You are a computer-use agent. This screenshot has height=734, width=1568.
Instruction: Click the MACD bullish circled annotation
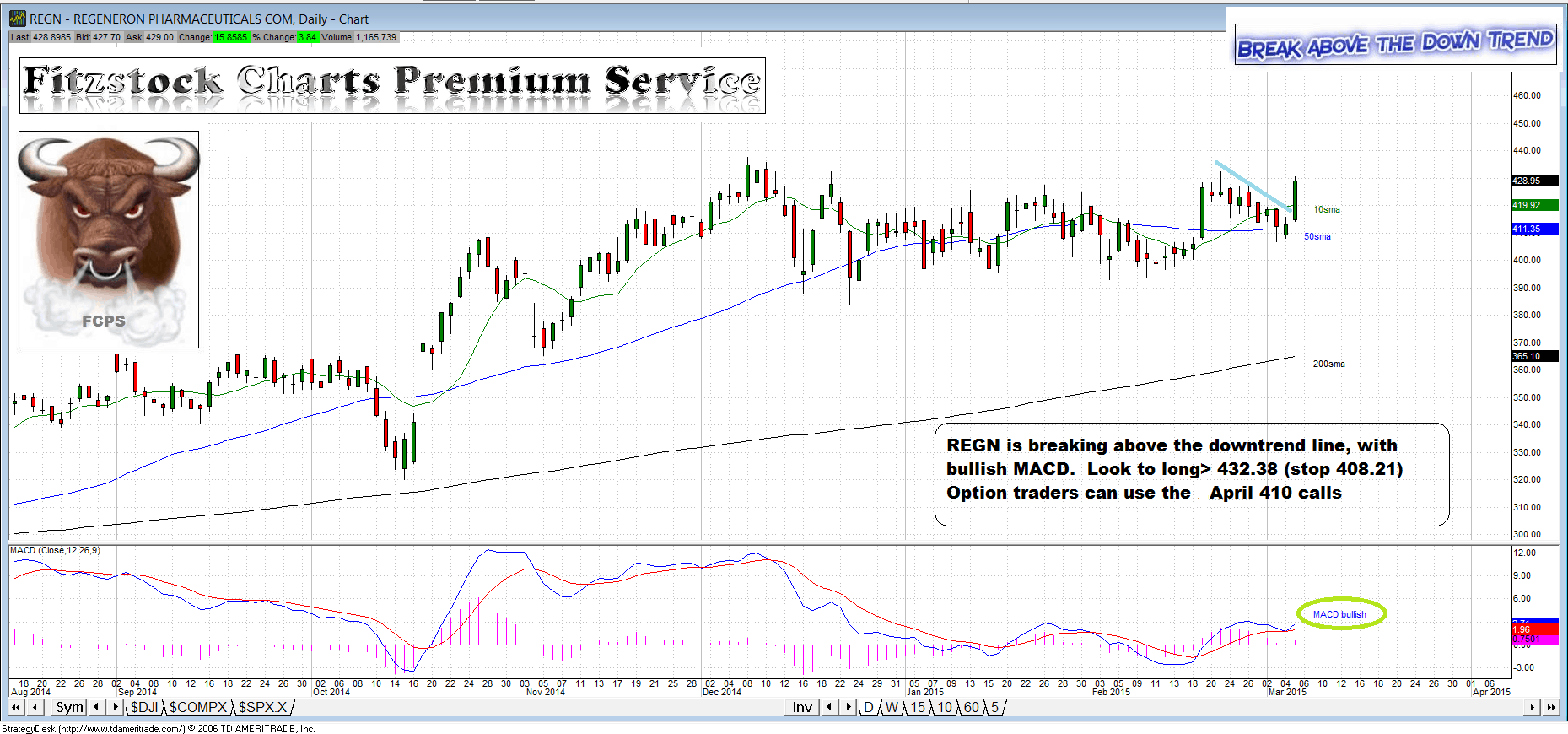coord(1340,614)
